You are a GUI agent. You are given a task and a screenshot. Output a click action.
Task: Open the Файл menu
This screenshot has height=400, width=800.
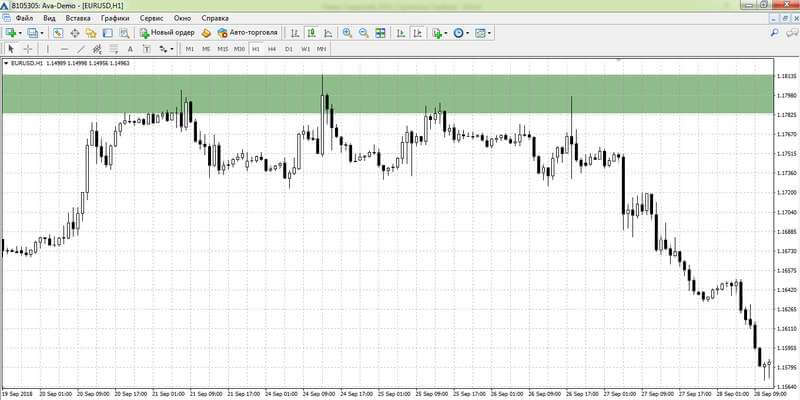click(24, 18)
